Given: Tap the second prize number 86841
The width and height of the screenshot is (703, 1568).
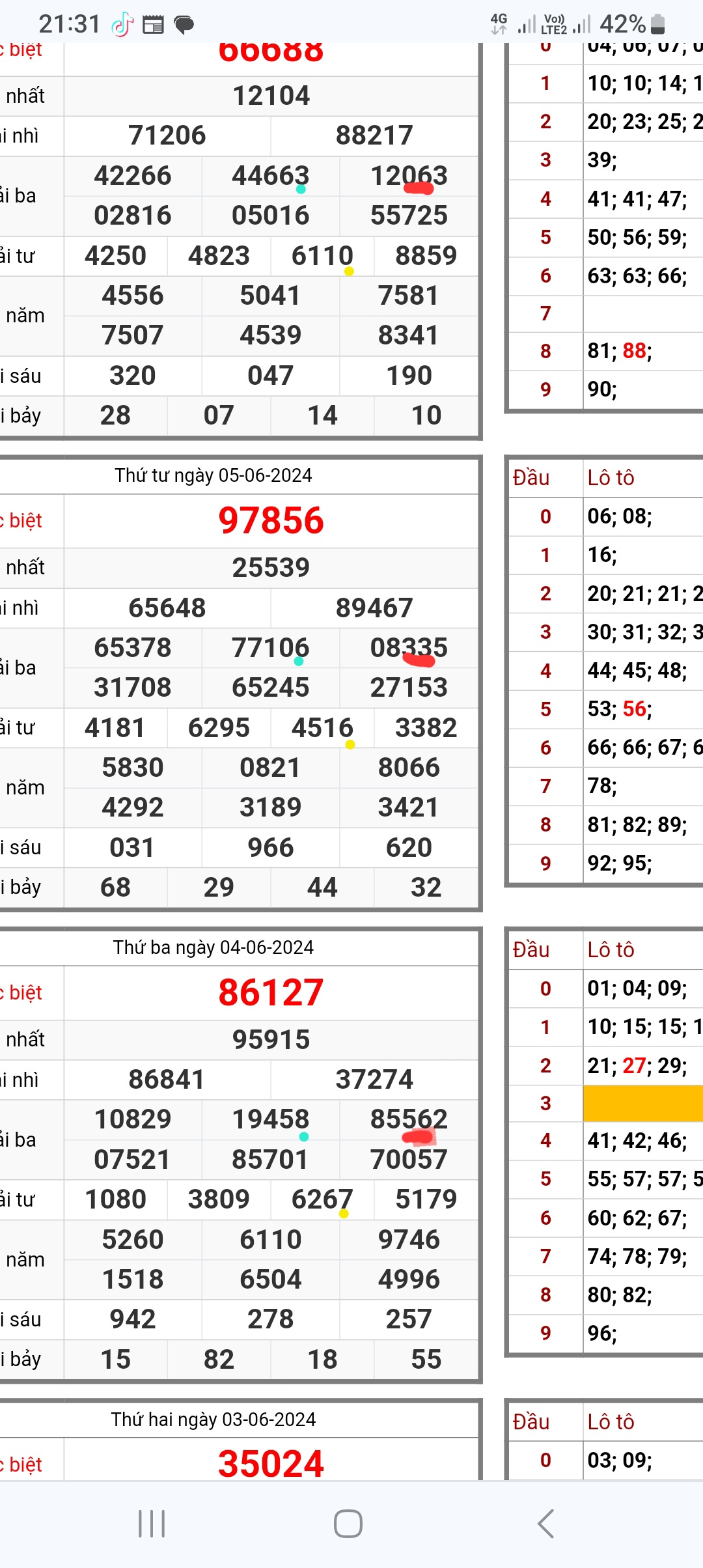Looking at the screenshot, I should tap(167, 1080).
